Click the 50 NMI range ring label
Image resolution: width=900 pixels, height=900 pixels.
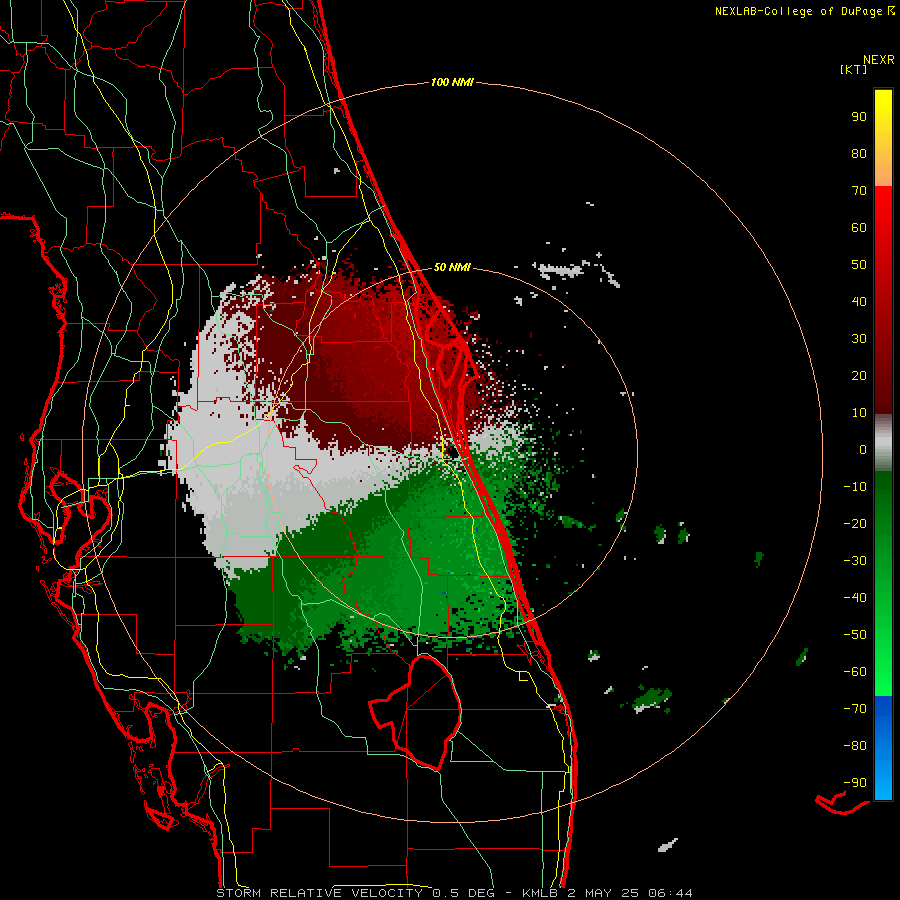pyautogui.click(x=452, y=267)
